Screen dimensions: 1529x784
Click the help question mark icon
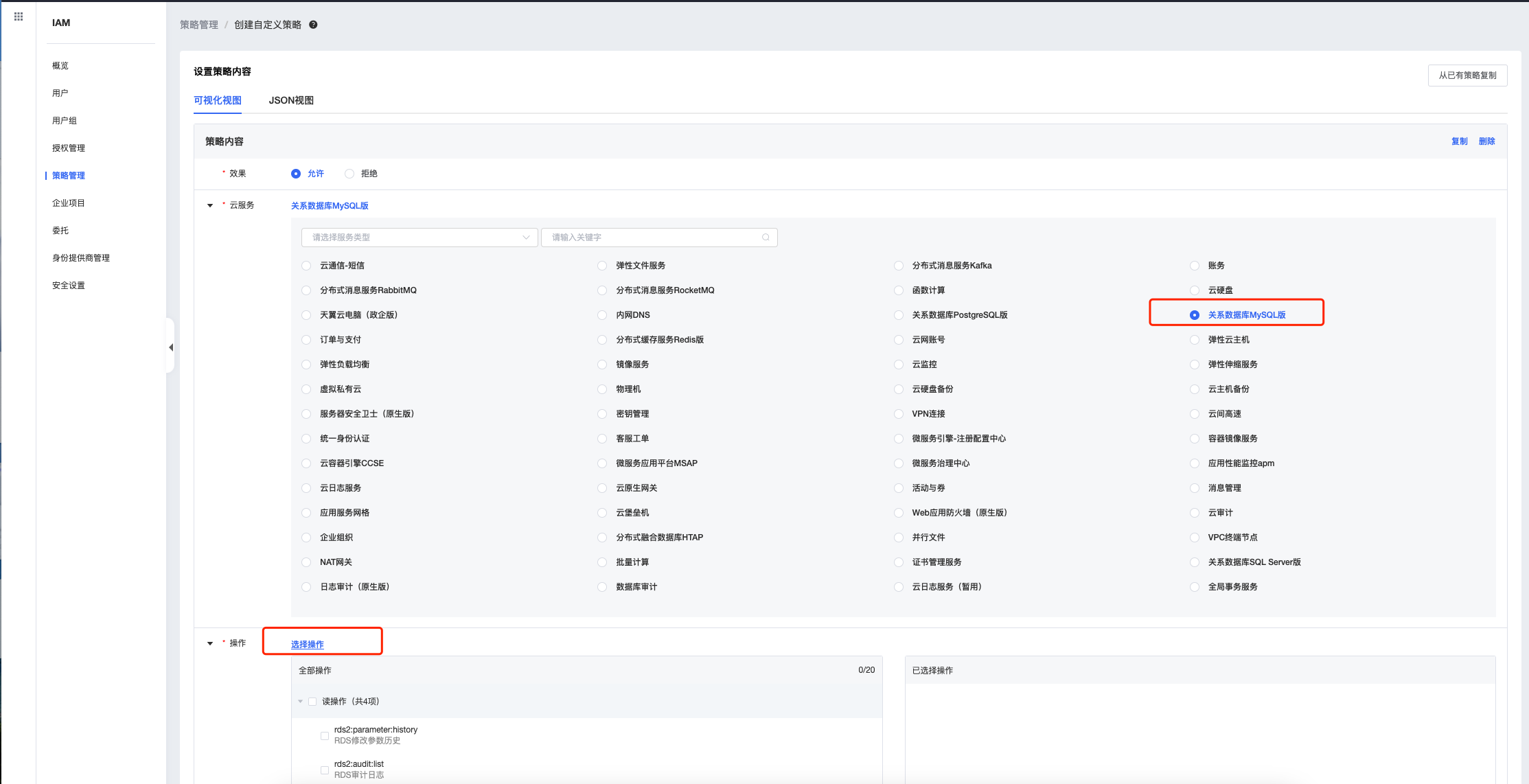[x=313, y=25]
